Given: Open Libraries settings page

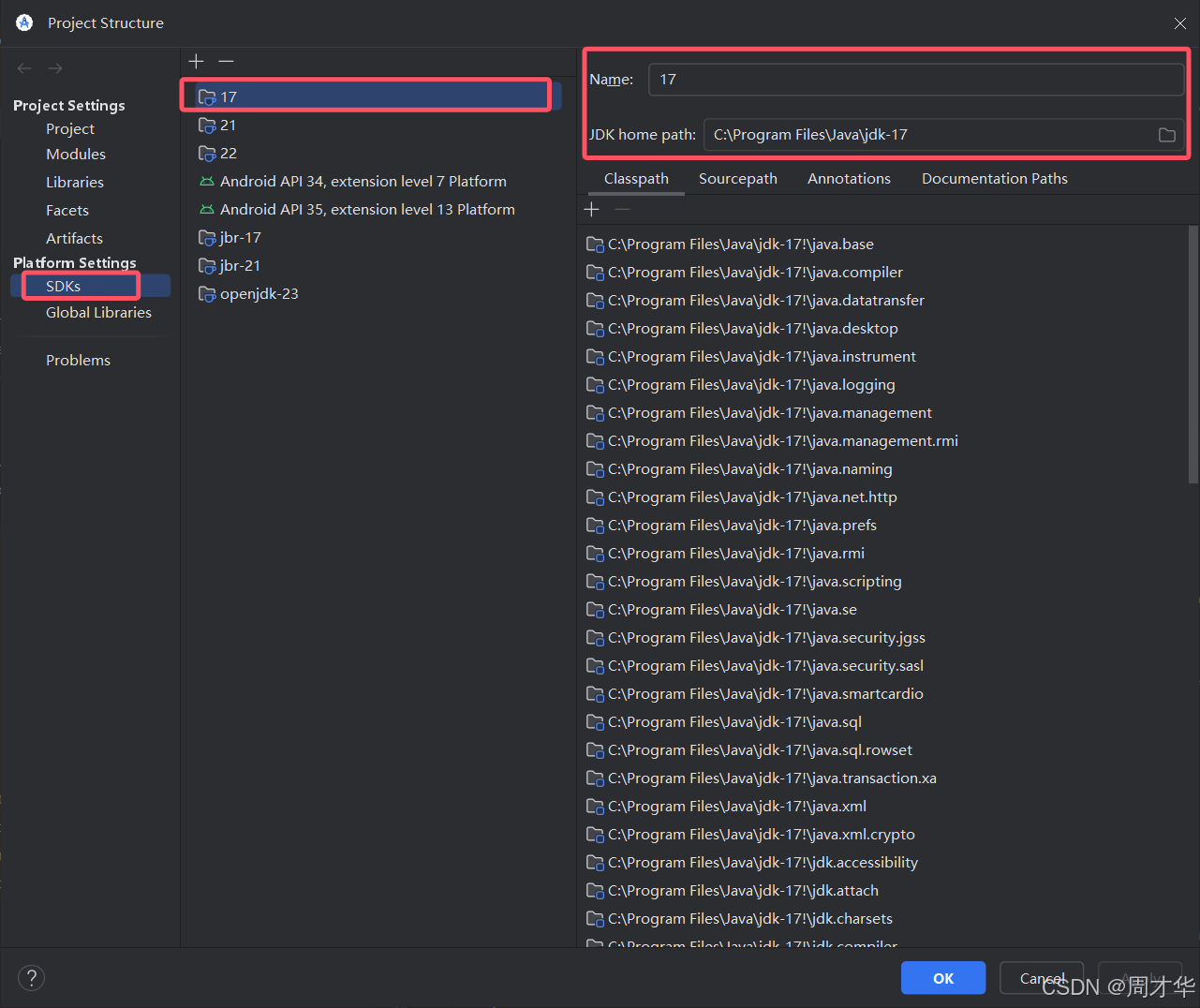Looking at the screenshot, I should pyautogui.click(x=75, y=183).
